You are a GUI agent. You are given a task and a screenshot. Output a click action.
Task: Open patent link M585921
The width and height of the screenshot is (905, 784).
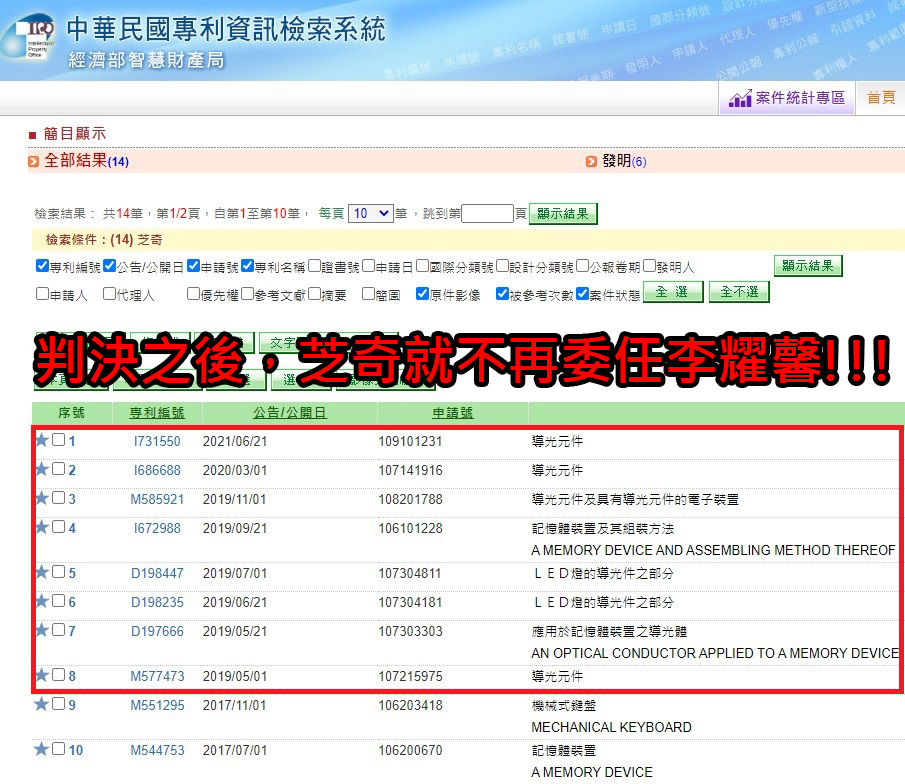pyautogui.click(x=157, y=499)
